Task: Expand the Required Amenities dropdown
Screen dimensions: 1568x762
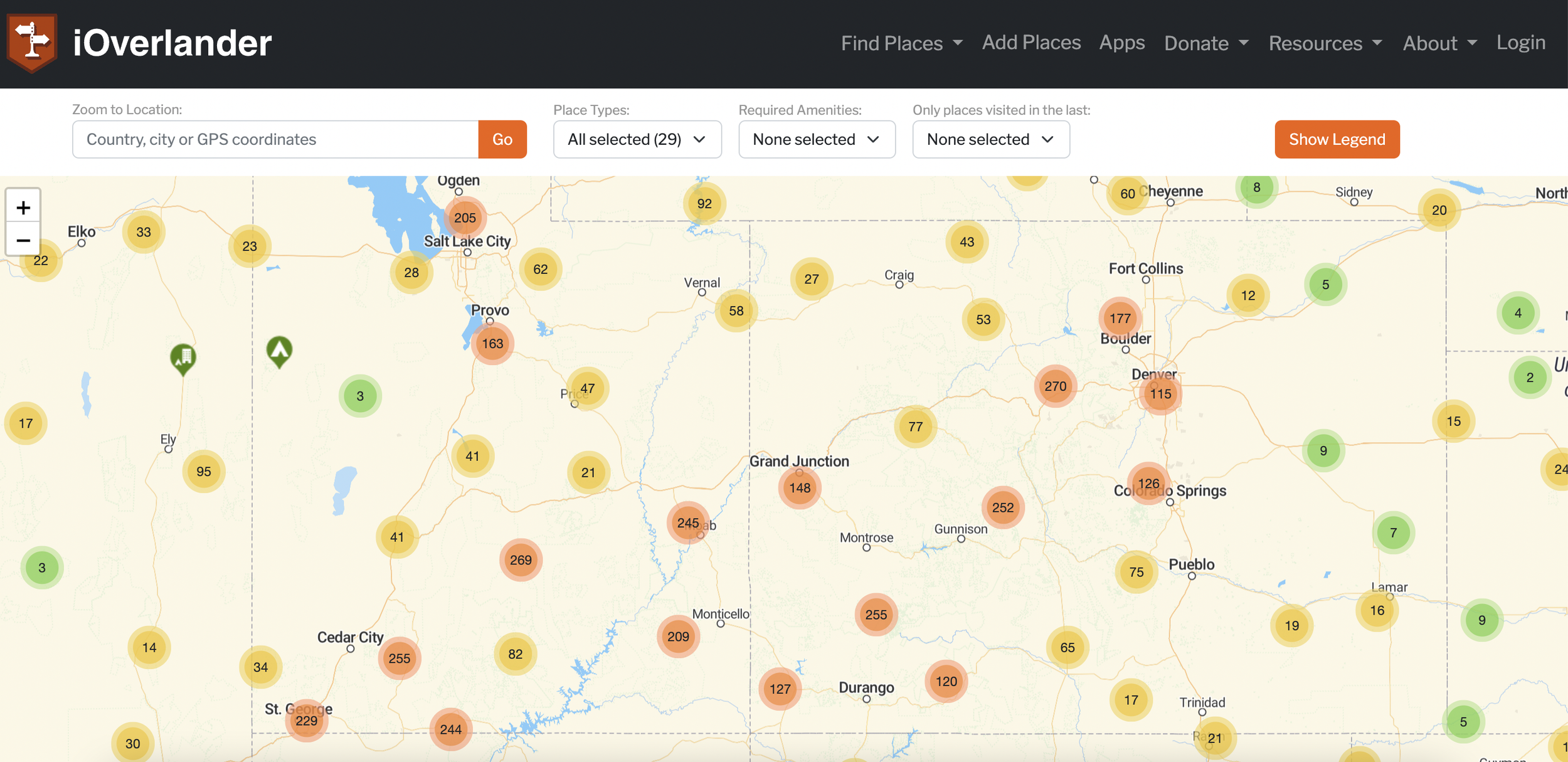Action: [x=816, y=139]
